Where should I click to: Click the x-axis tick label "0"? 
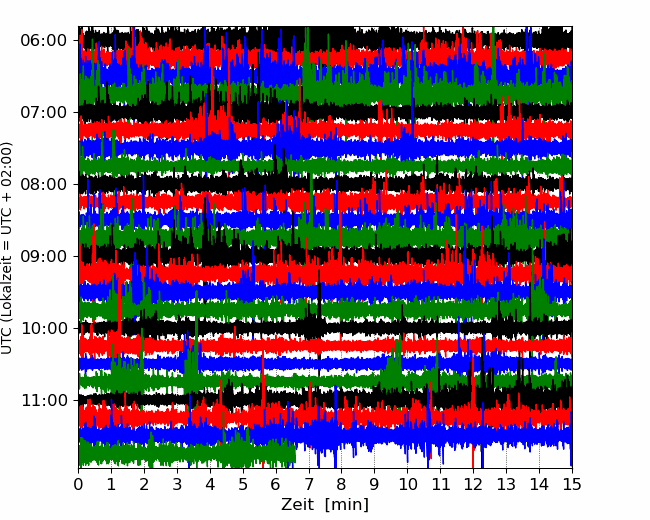(x=78, y=484)
